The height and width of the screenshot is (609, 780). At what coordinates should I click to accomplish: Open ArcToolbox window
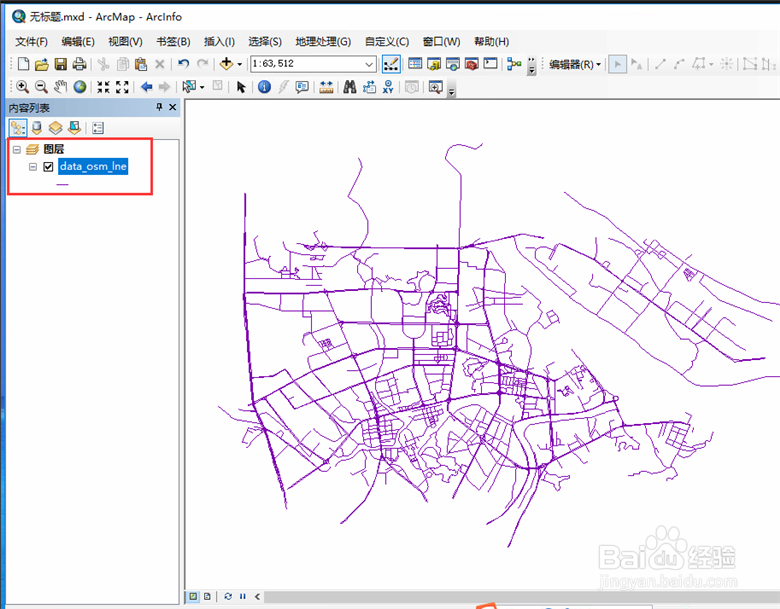[472, 64]
